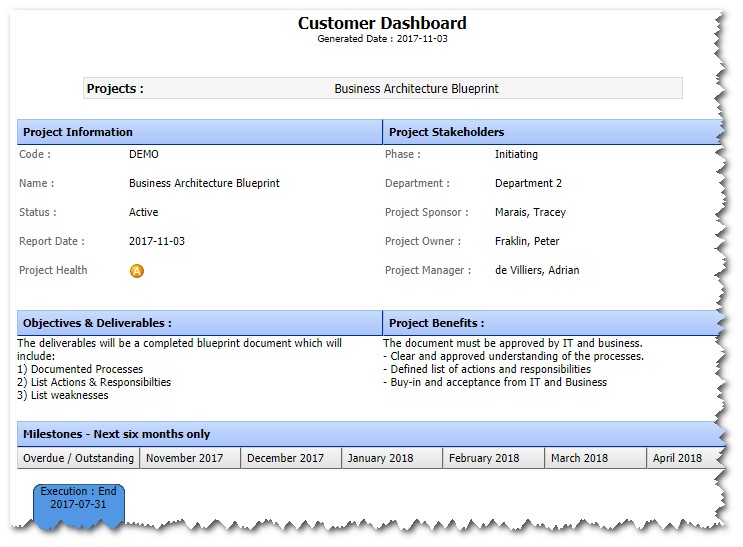Click the Objectives & Deliverables section header
The height and width of the screenshot is (547, 743).
click(x=199, y=323)
